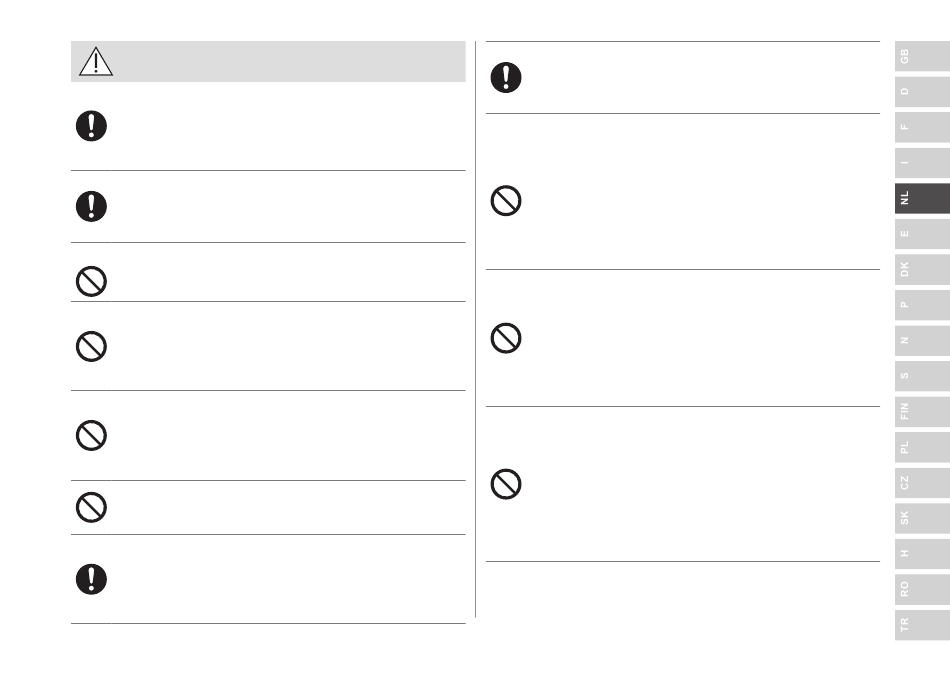Open the DK language tab
The height and width of the screenshot is (678, 950).
click(x=922, y=270)
